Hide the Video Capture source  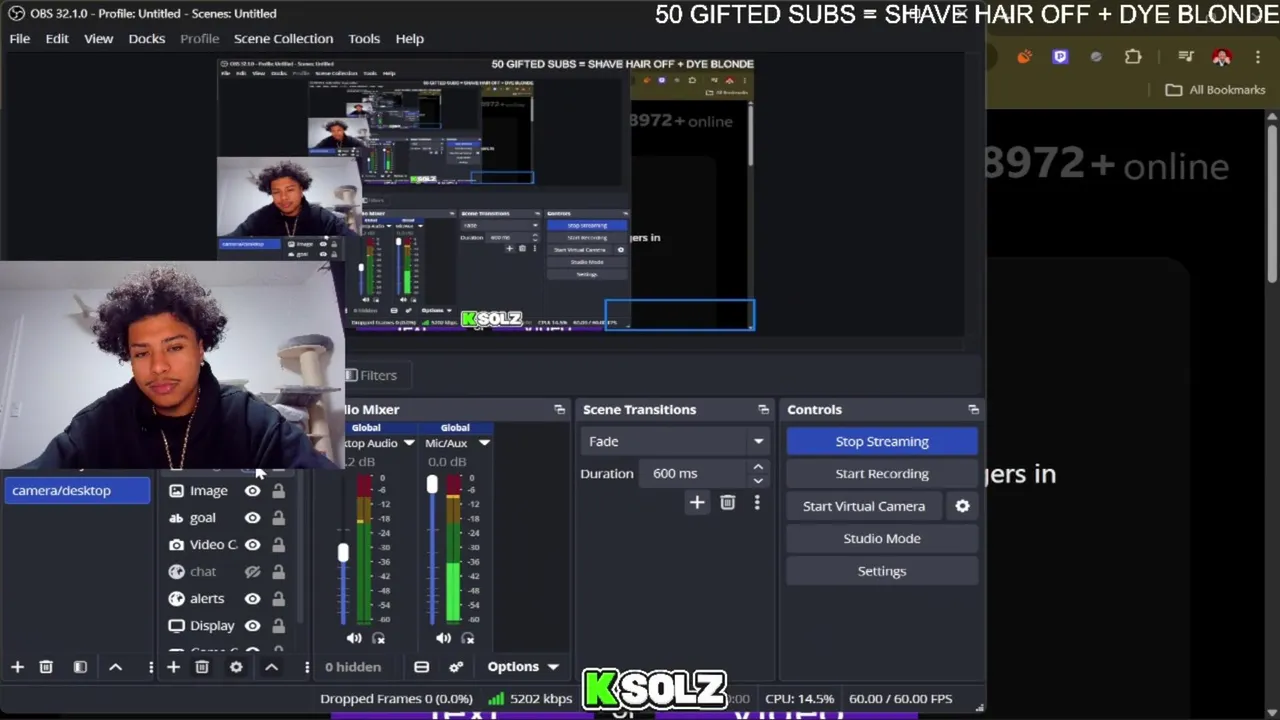[x=252, y=545]
